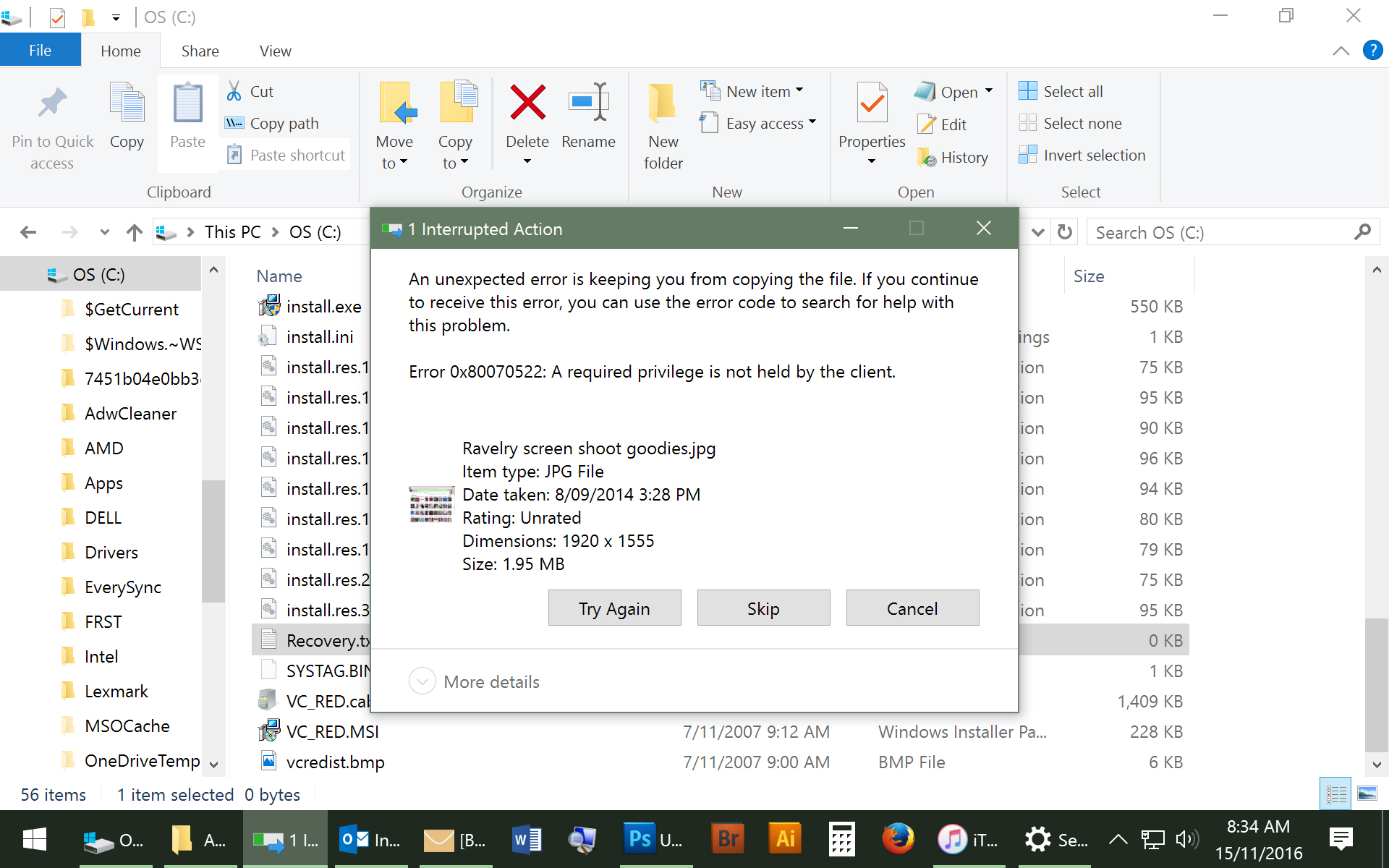This screenshot has width=1389, height=868.
Task: Open Firefox from the taskbar
Action: (x=897, y=839)
